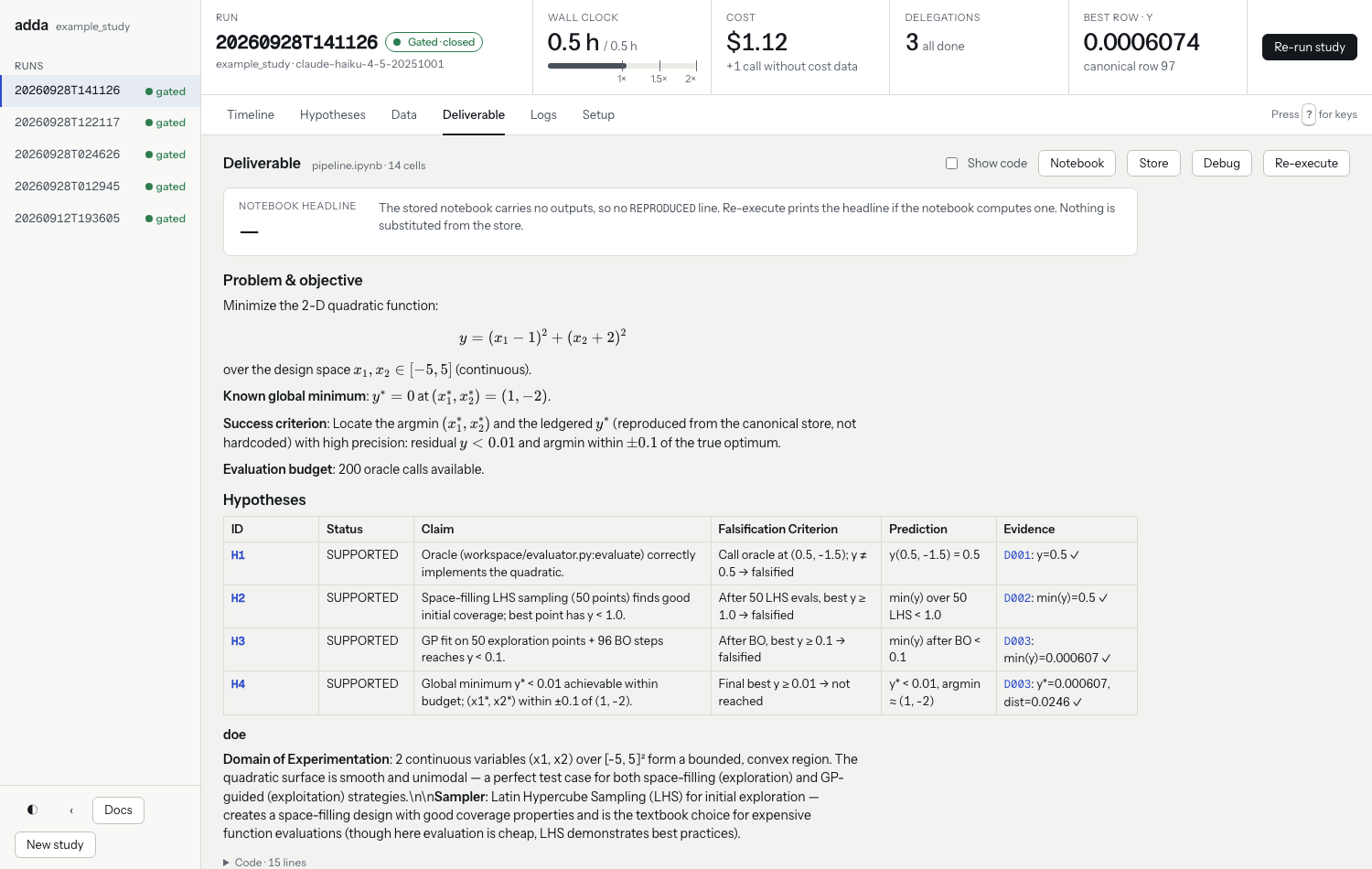Viewport: 1372px width, 869px height.
Task: Open the Hypotheses tab
Action: click(333, 114)
